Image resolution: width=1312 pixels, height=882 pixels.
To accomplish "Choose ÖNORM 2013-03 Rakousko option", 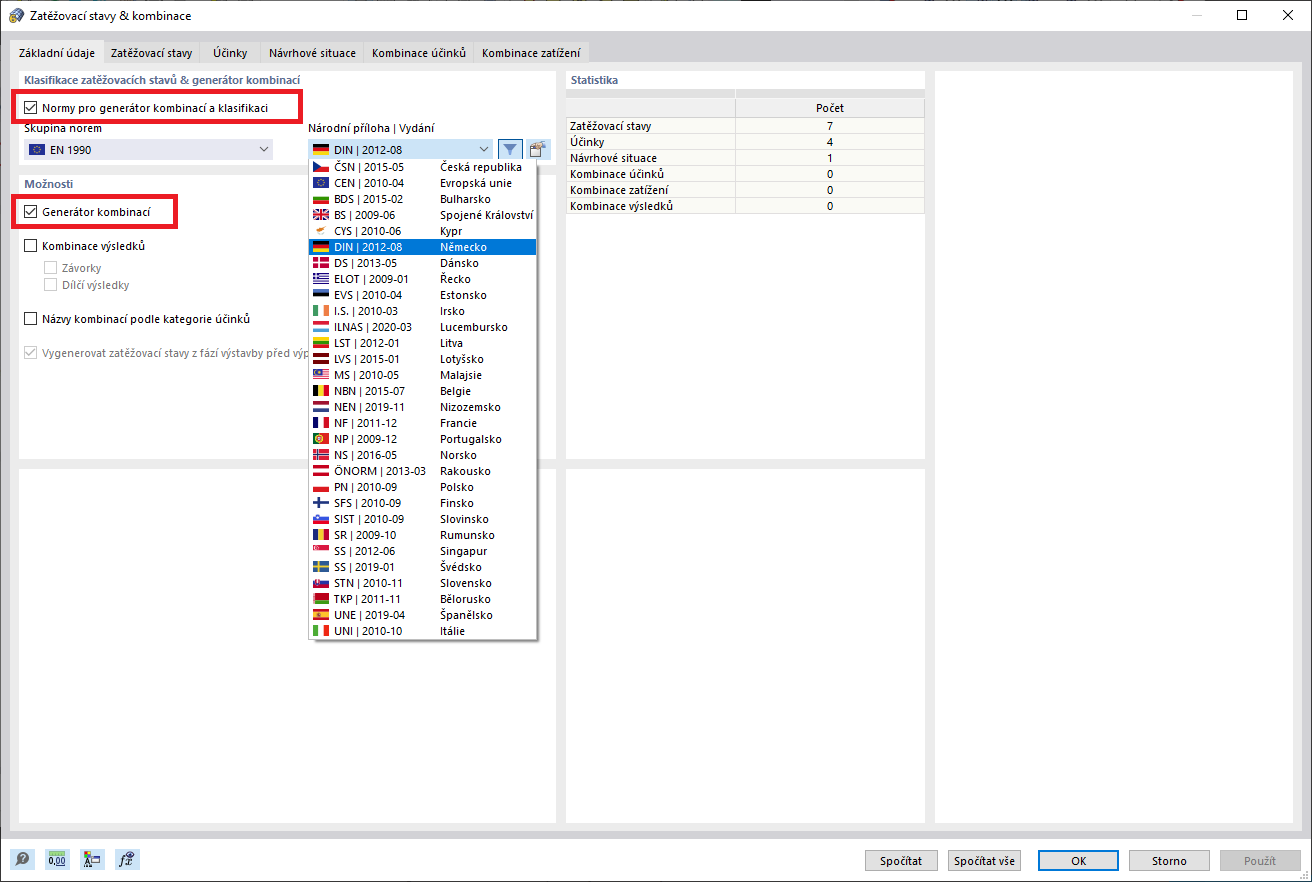I will click(x=423, y=471).
